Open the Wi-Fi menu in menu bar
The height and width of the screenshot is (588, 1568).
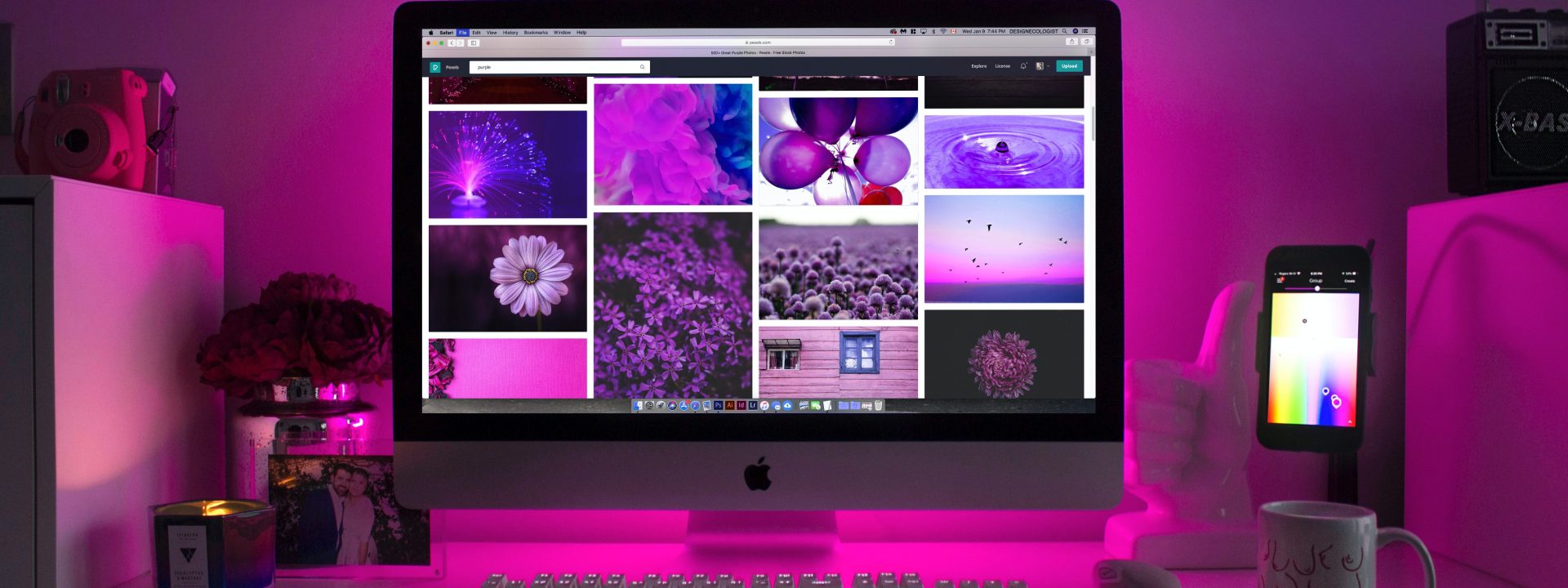(x=943, y=32)
